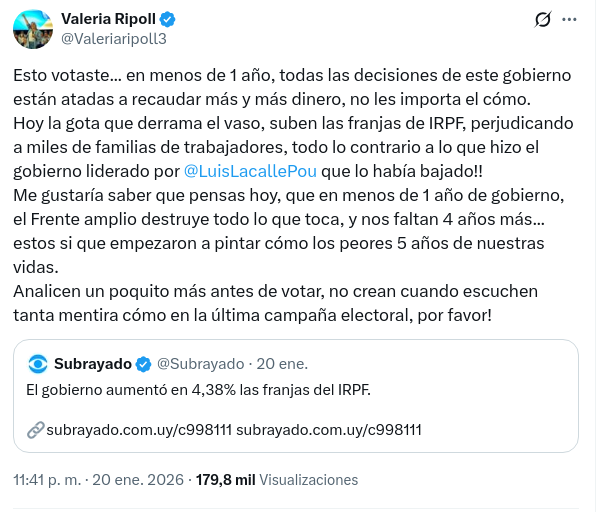Click the Subrayado name in quoted tweet

(x=92, y=363)
